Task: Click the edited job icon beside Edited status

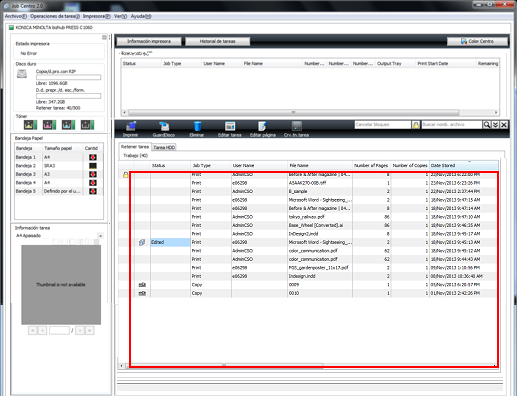Action: 142,242
